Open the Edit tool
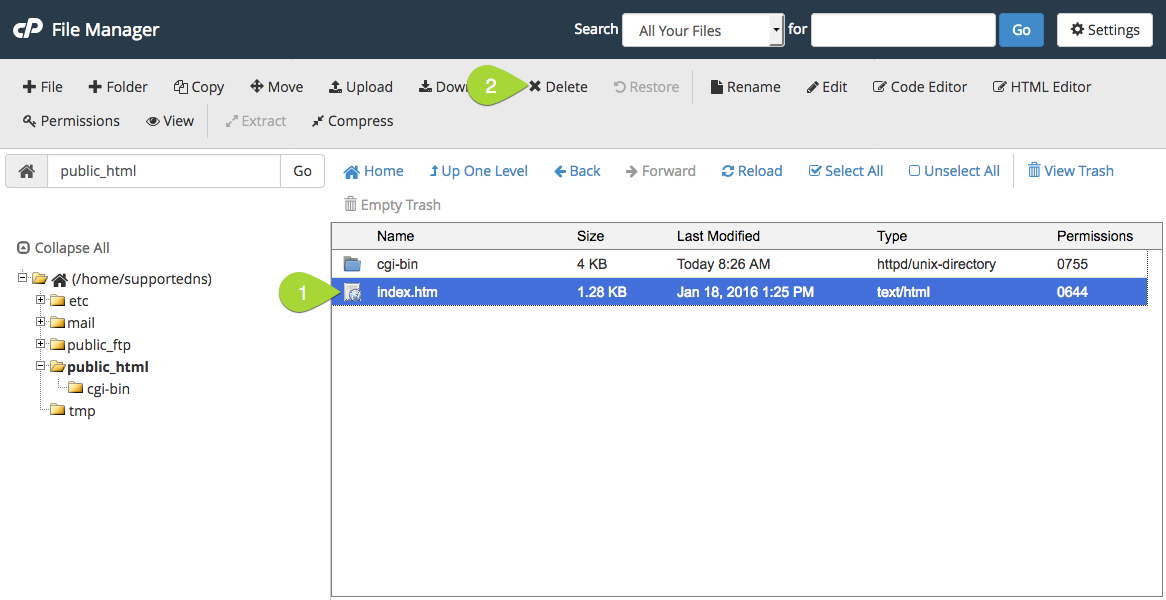The image size is (1166, 600). [827, 87]
